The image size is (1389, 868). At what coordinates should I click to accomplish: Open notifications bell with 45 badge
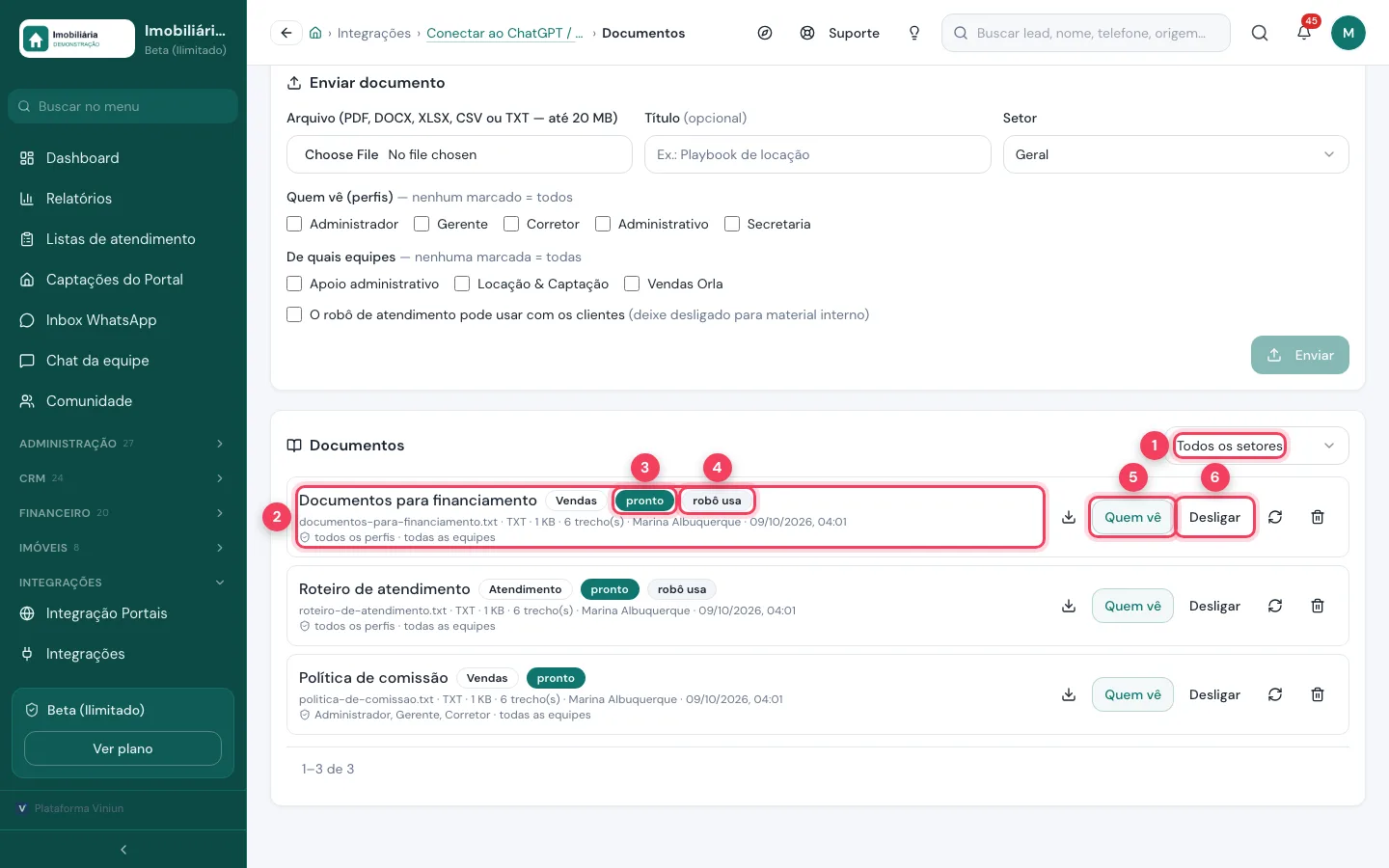(1304, 33)
